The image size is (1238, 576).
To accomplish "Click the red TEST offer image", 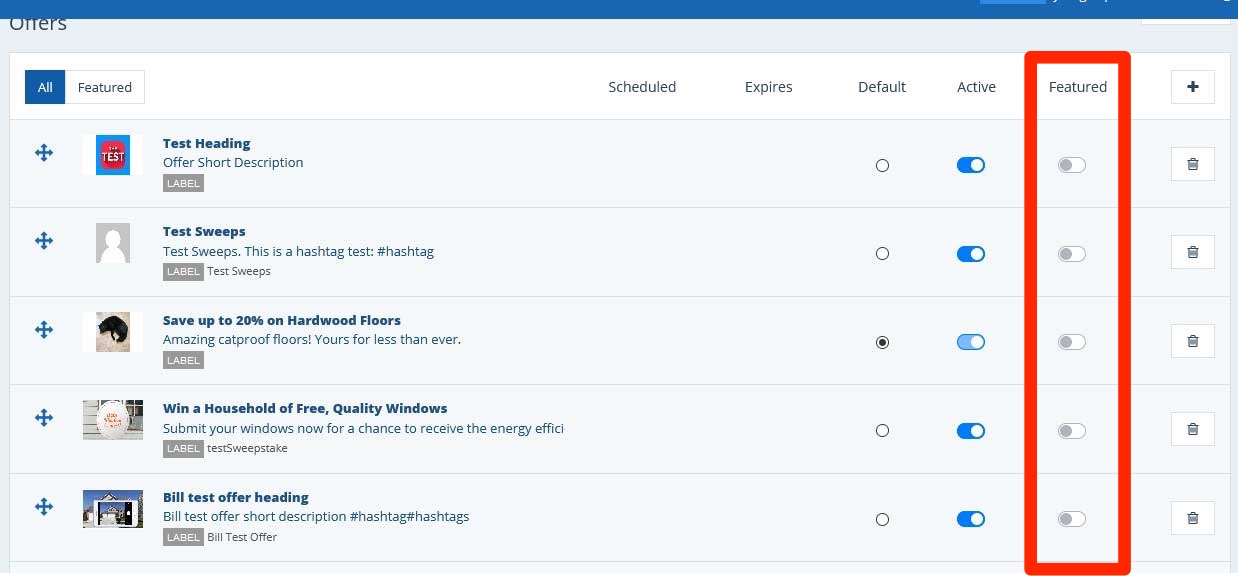I will pos(113,156).
